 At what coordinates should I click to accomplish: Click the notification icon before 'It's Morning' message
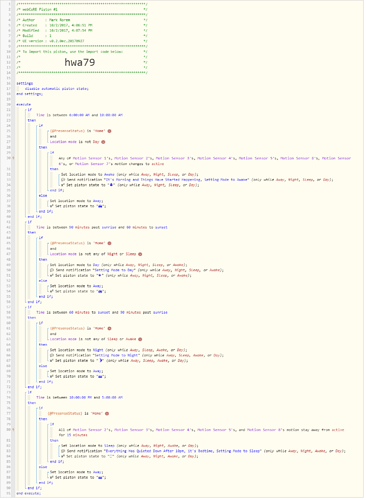63,180
